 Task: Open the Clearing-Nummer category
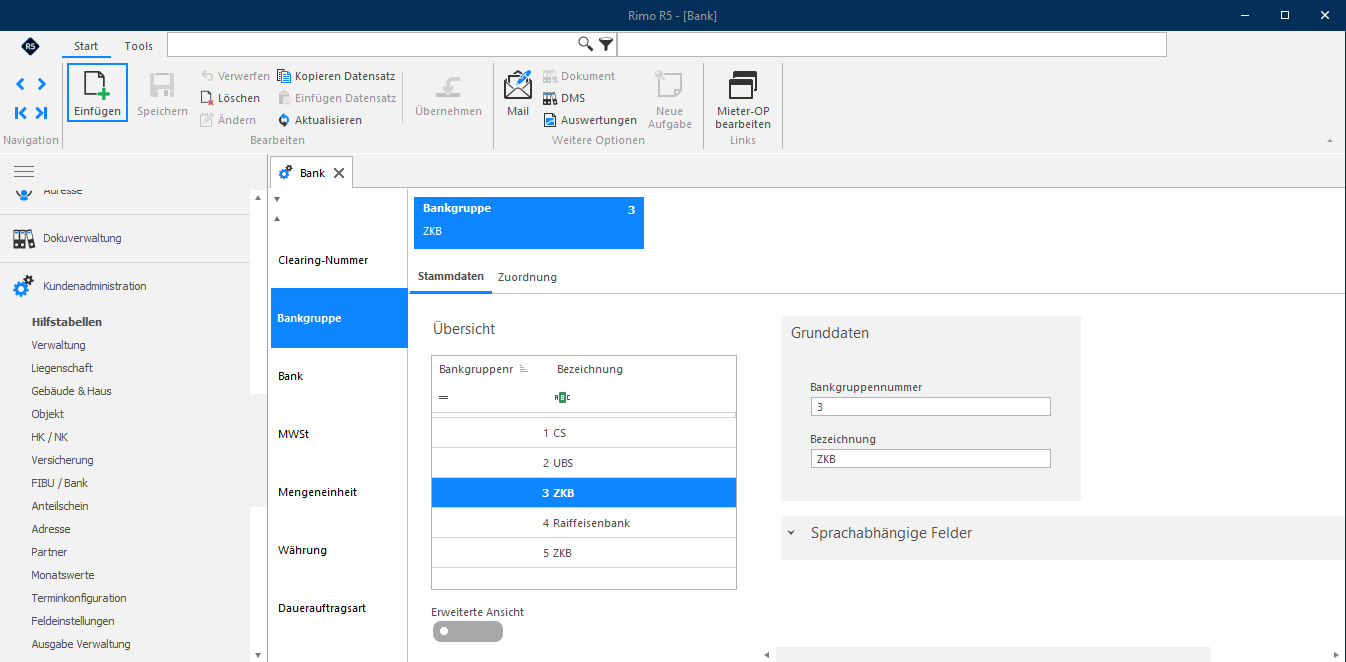(x=339, y=260)
